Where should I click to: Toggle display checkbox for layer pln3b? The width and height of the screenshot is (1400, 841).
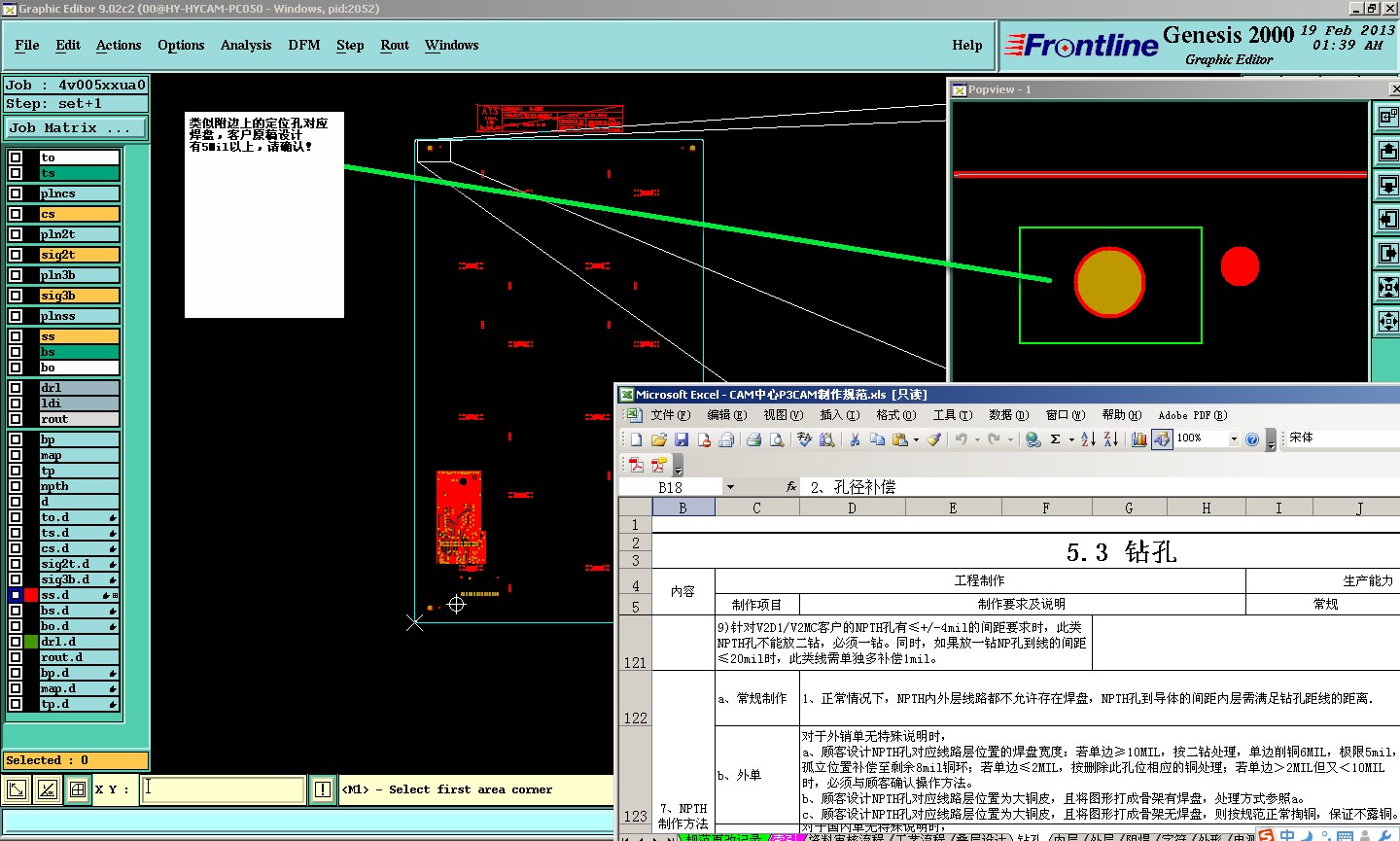[x=16, y=275]
